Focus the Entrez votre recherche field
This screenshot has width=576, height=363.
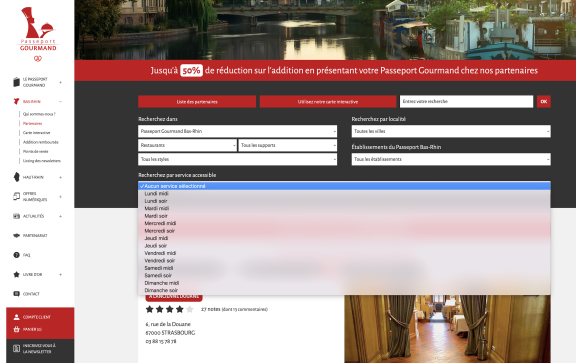point(466,101)
